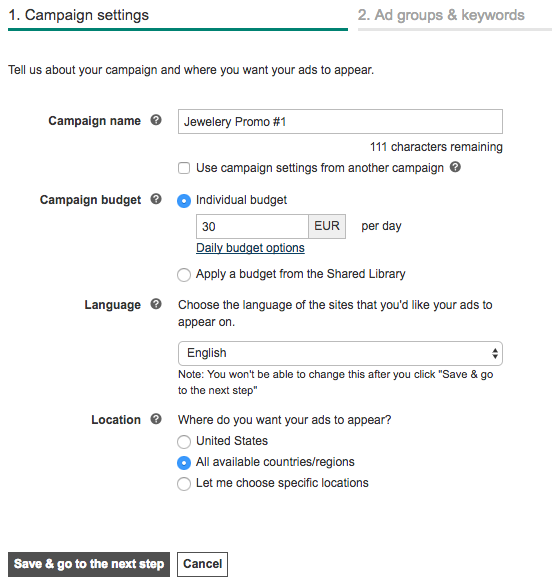The height and width of the screenshot is (582, 552).
Task: Open the English language dropdown
Action: 340,353
